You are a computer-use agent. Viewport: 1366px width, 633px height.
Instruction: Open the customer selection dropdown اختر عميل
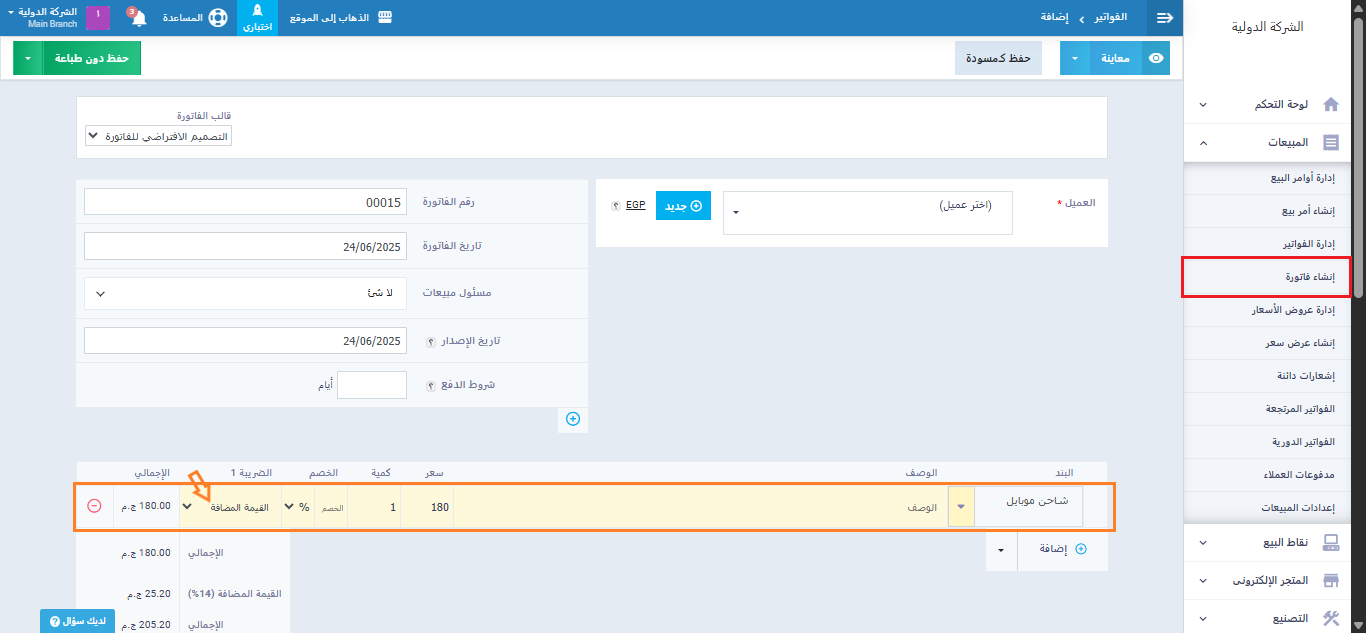click(868, 213)
